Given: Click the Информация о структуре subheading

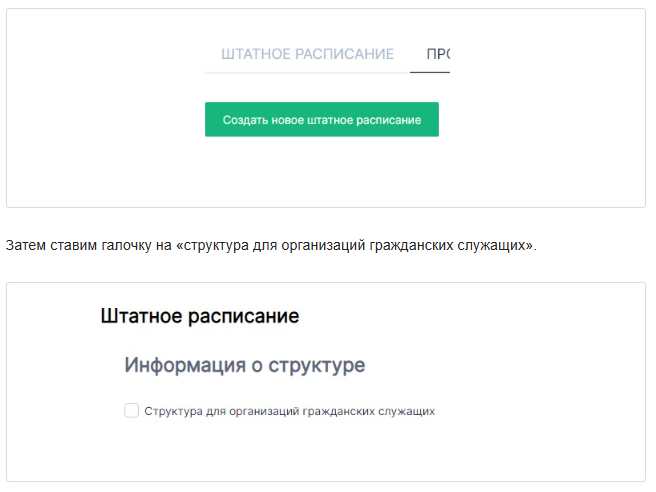Looking at the screenshot, I should point(244,365).
